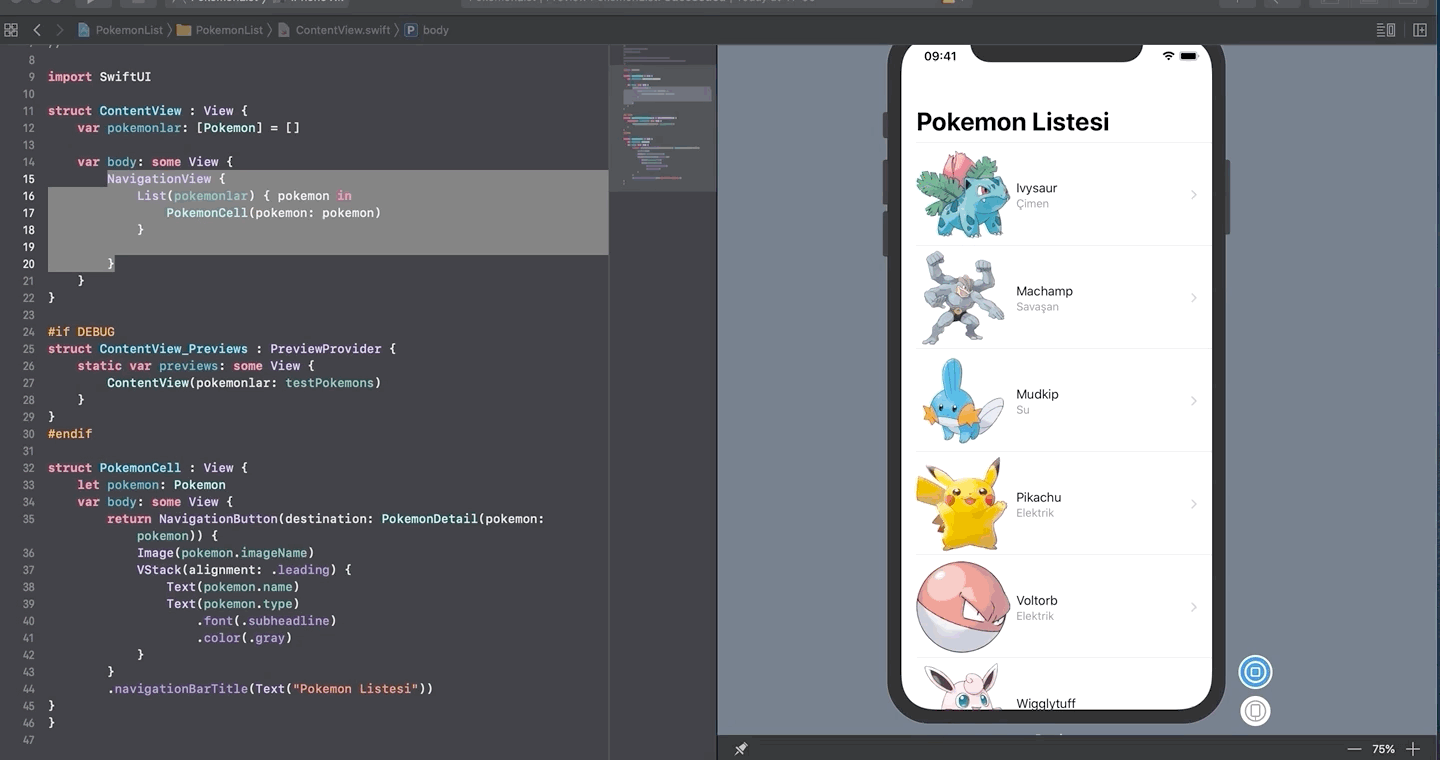Click the 75% zoom level label
The width and height of the screenshot is (1440, 760).
[x=1383, y=749]
